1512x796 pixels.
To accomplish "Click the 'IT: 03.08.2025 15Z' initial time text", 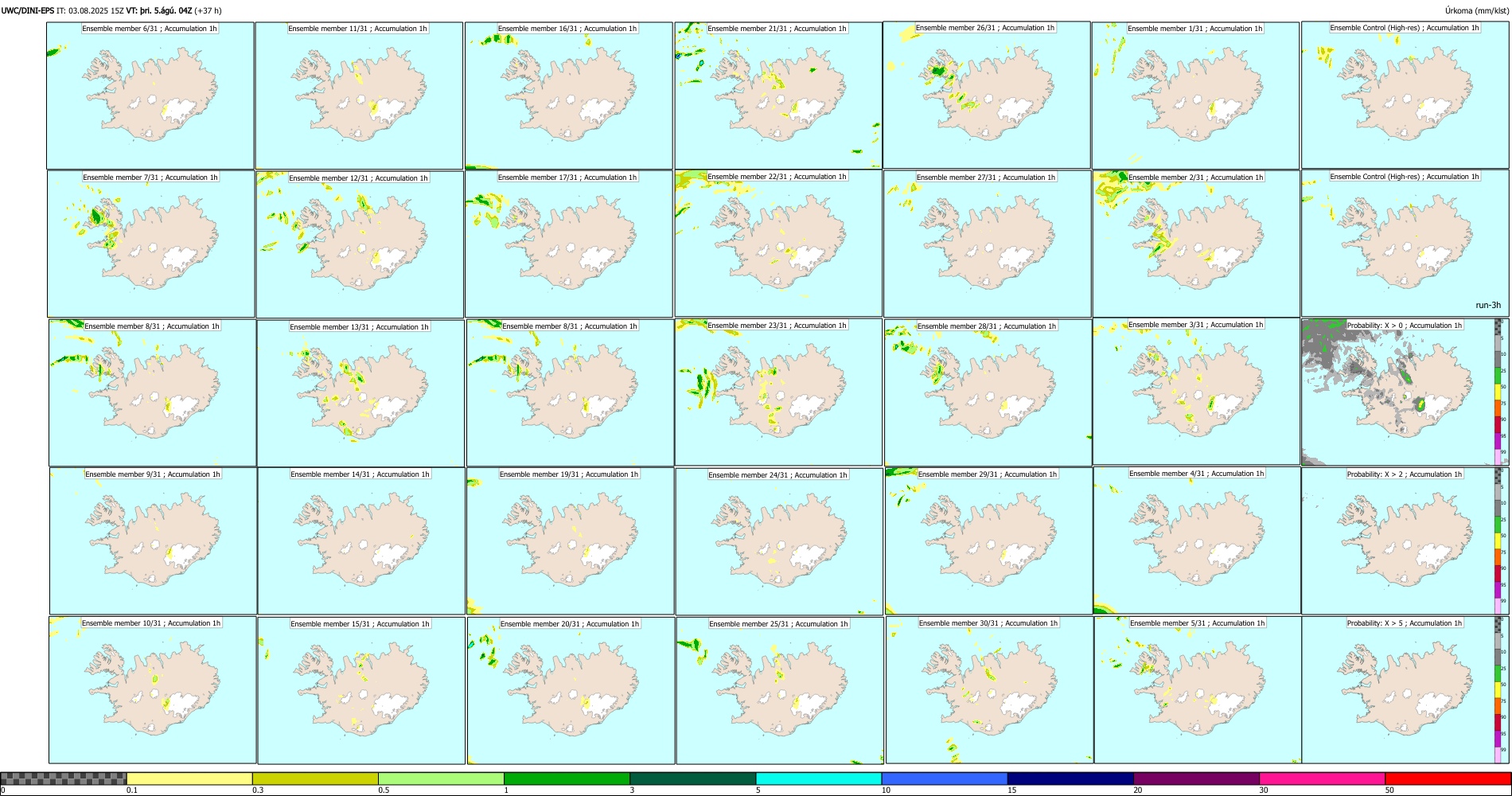I will (91, 10).
